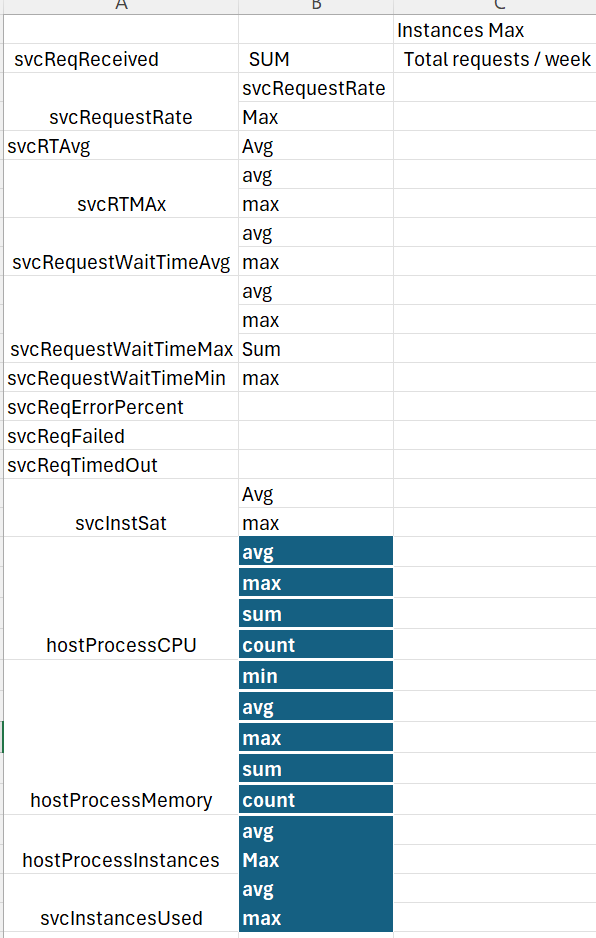Select the svcReqFailed cell

[x=121, y=436]
